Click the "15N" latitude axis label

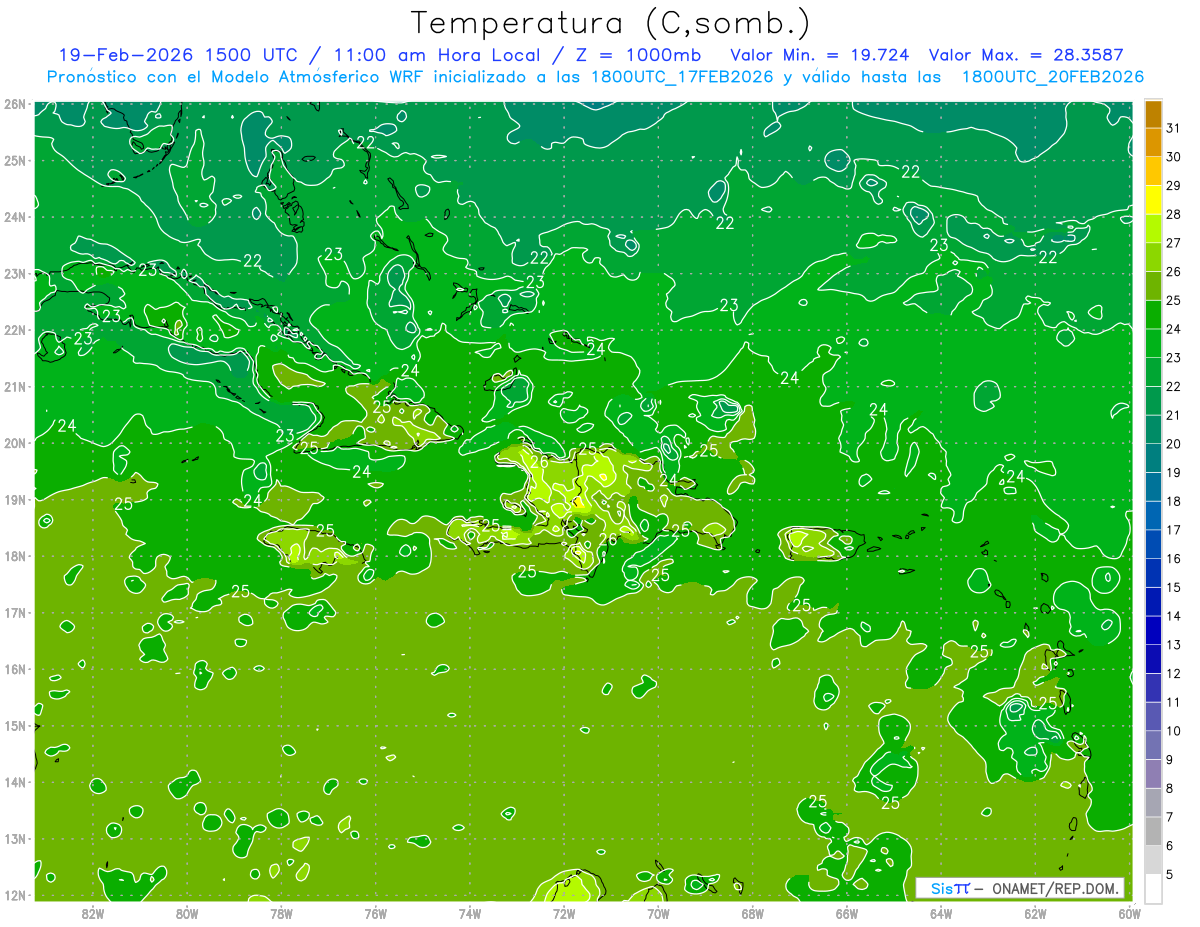[13, 725]
